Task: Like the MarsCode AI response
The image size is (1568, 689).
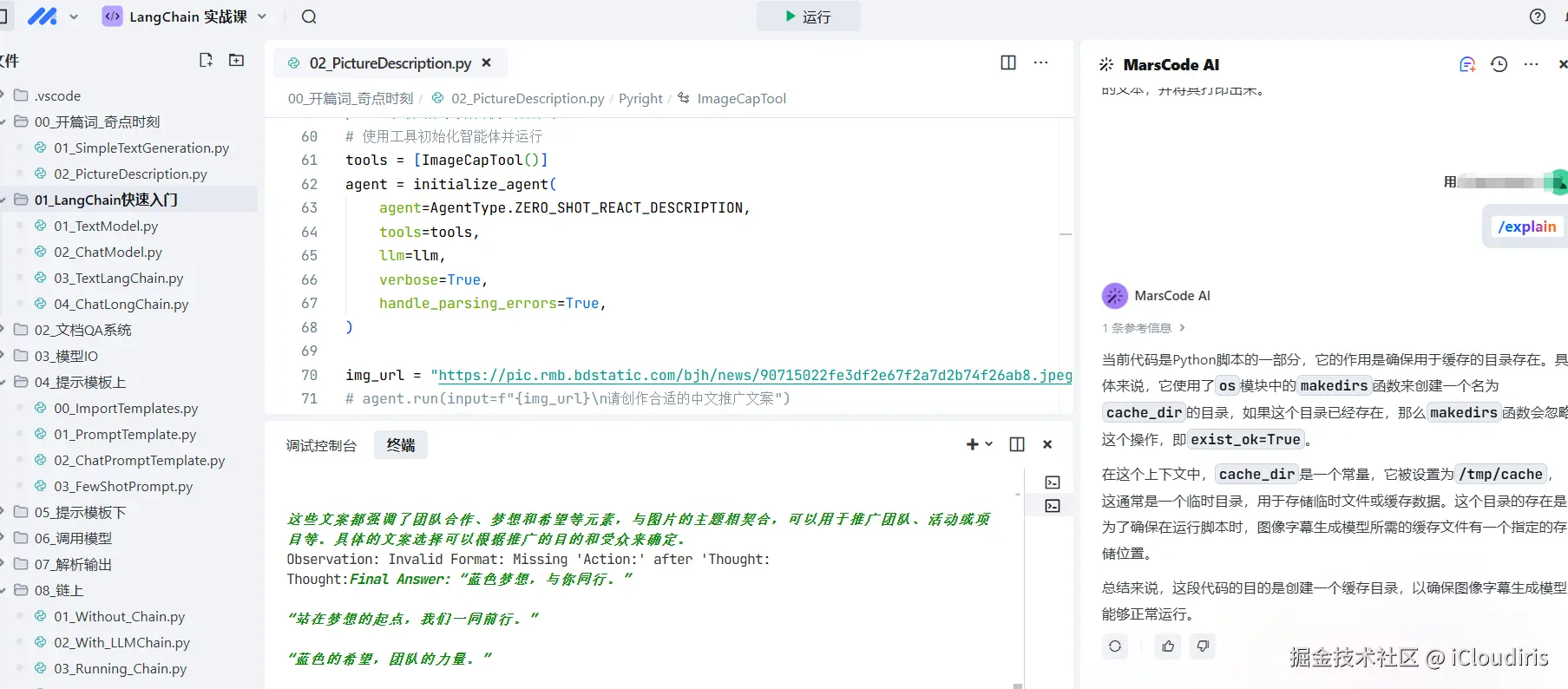Action: click(x=1168, y=646)
